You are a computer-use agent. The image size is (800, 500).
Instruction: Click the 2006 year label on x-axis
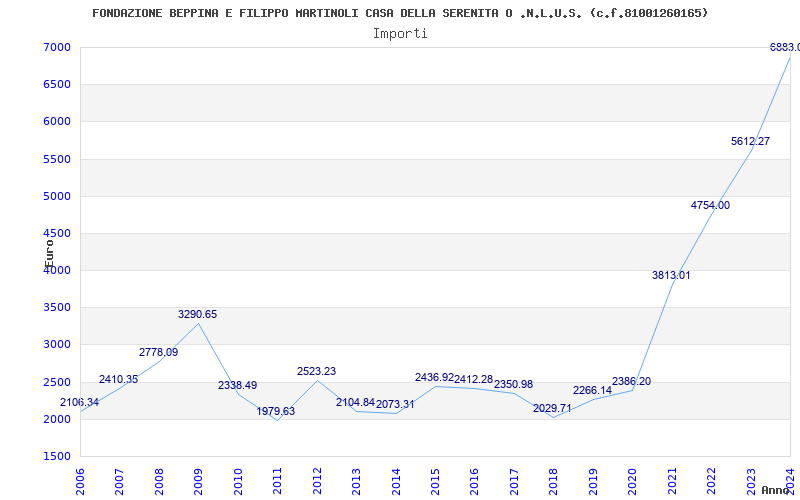coord(80,482)
